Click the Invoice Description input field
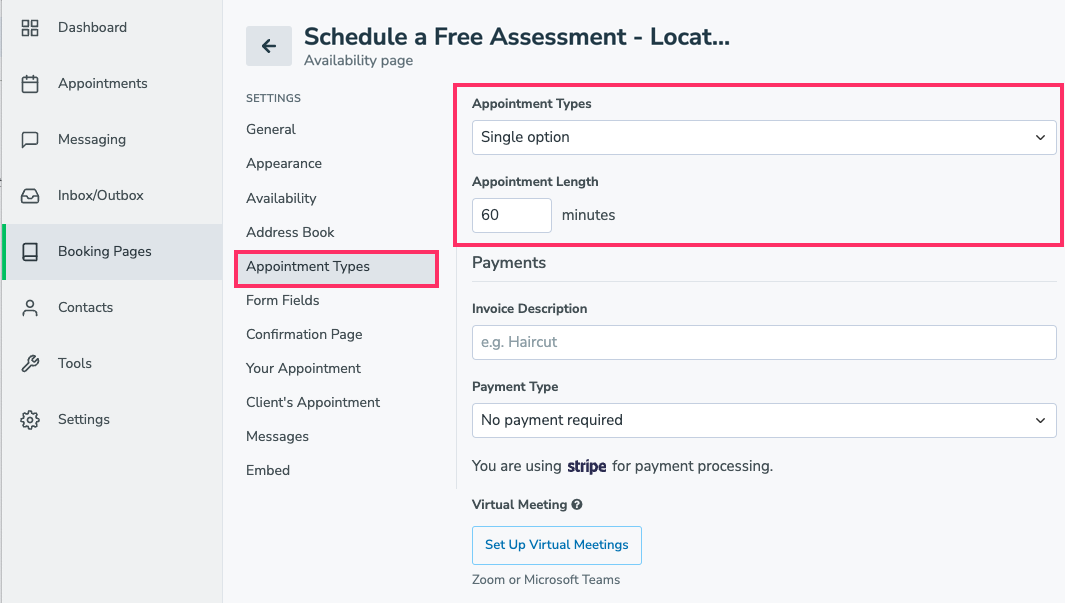 point(764,342)
